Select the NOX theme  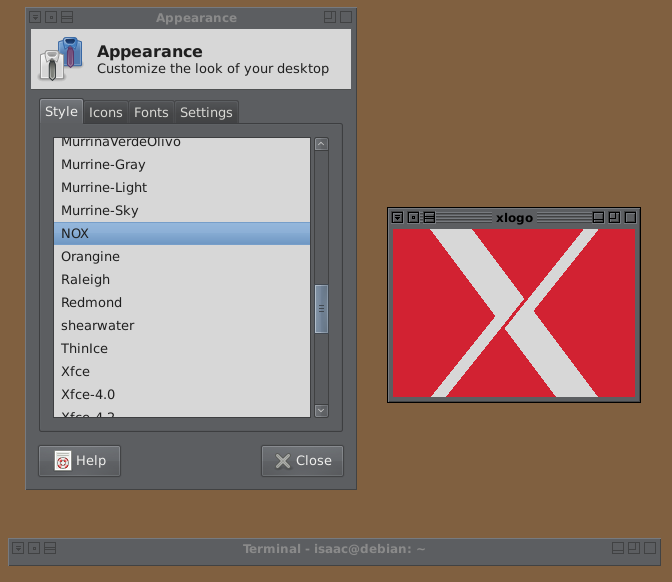[182, 234]
